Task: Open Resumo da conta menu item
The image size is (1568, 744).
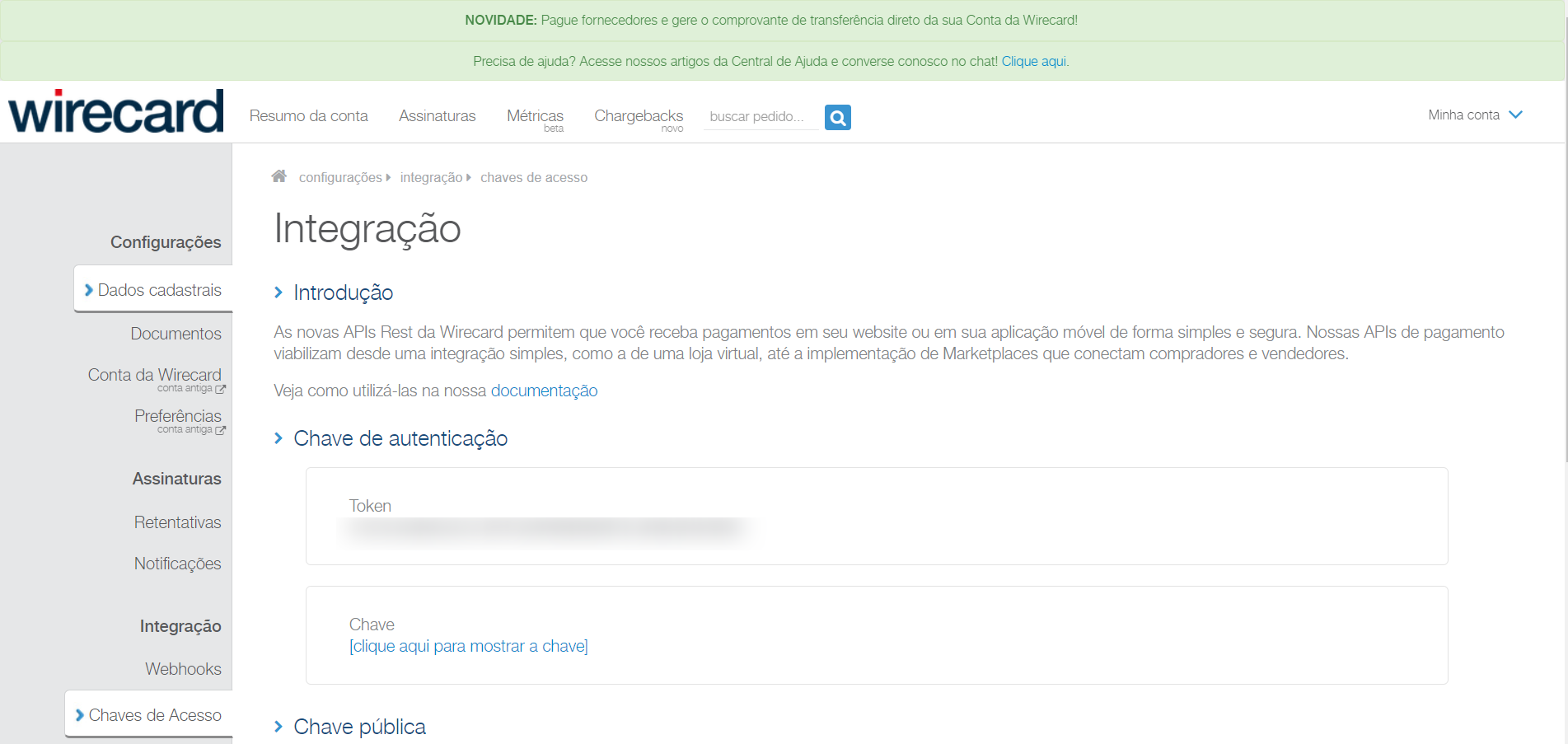Action: pos(309,116)
